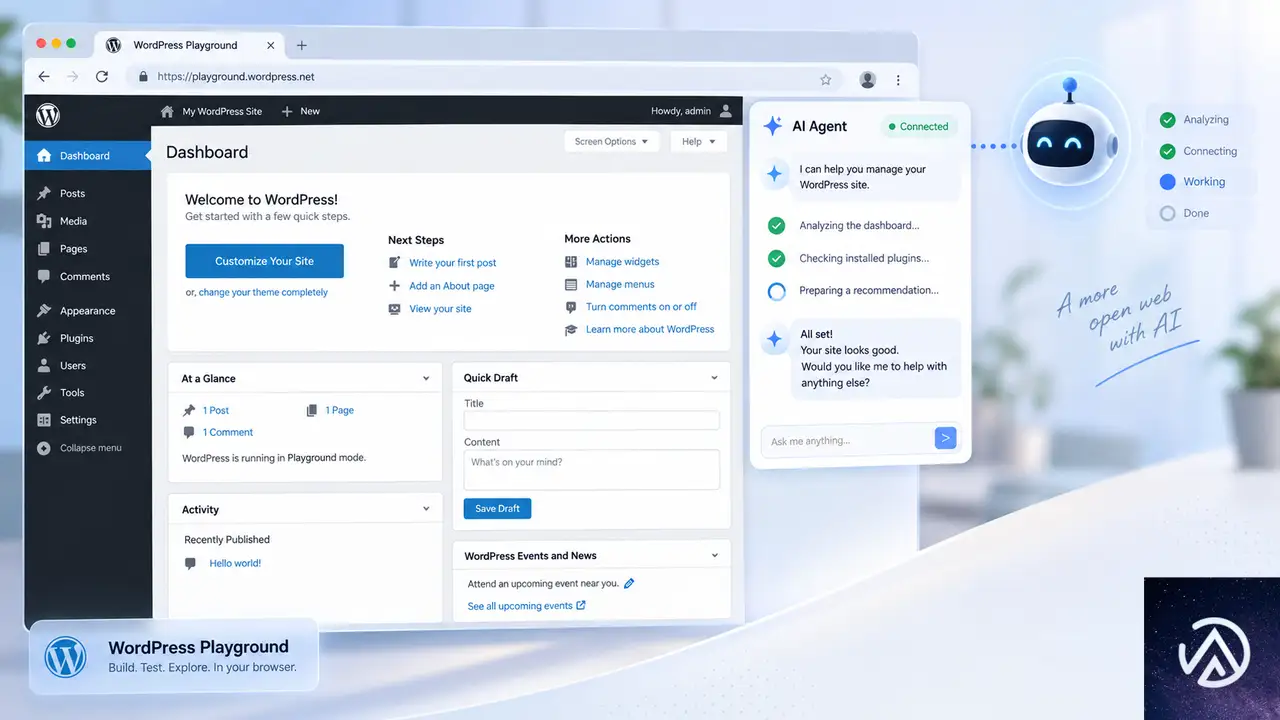Click the browser forward arrow
Viewport: 1280px width, 720px height.
click(72, 77)
